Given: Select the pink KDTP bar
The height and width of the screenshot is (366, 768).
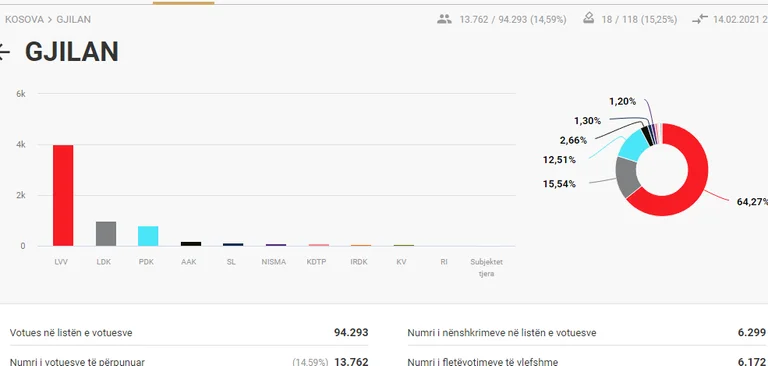Looking at the screenshot, I should click(x=318, y=244).
